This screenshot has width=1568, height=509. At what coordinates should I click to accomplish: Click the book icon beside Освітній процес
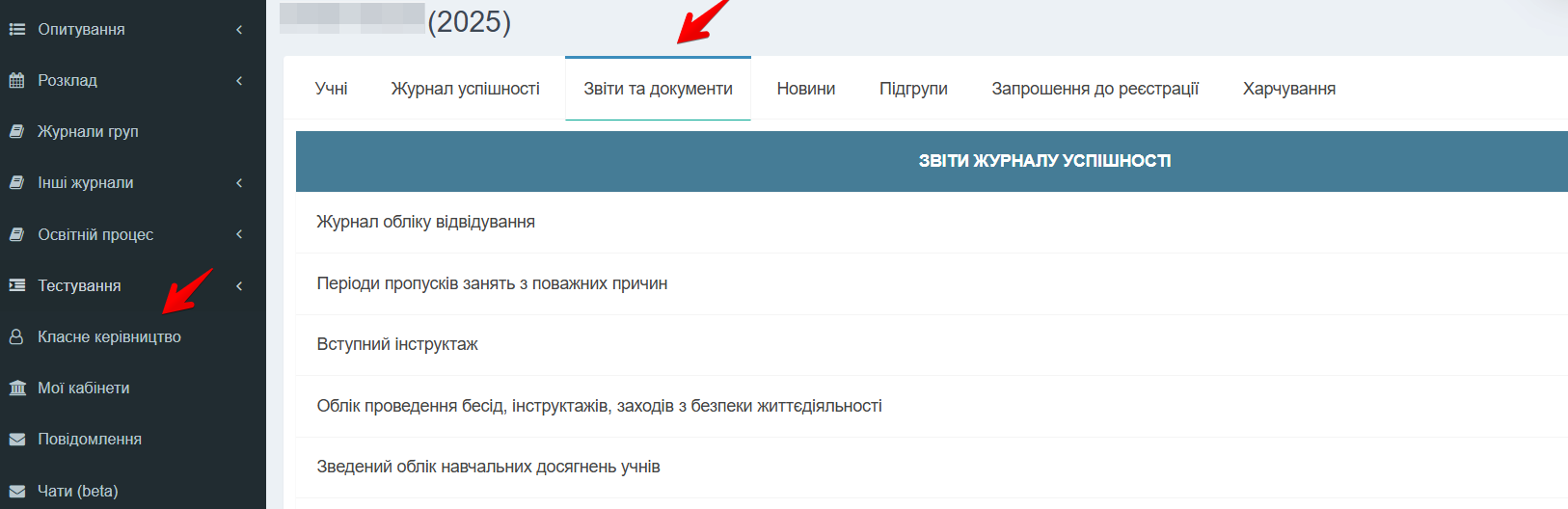tap(16, 234)
